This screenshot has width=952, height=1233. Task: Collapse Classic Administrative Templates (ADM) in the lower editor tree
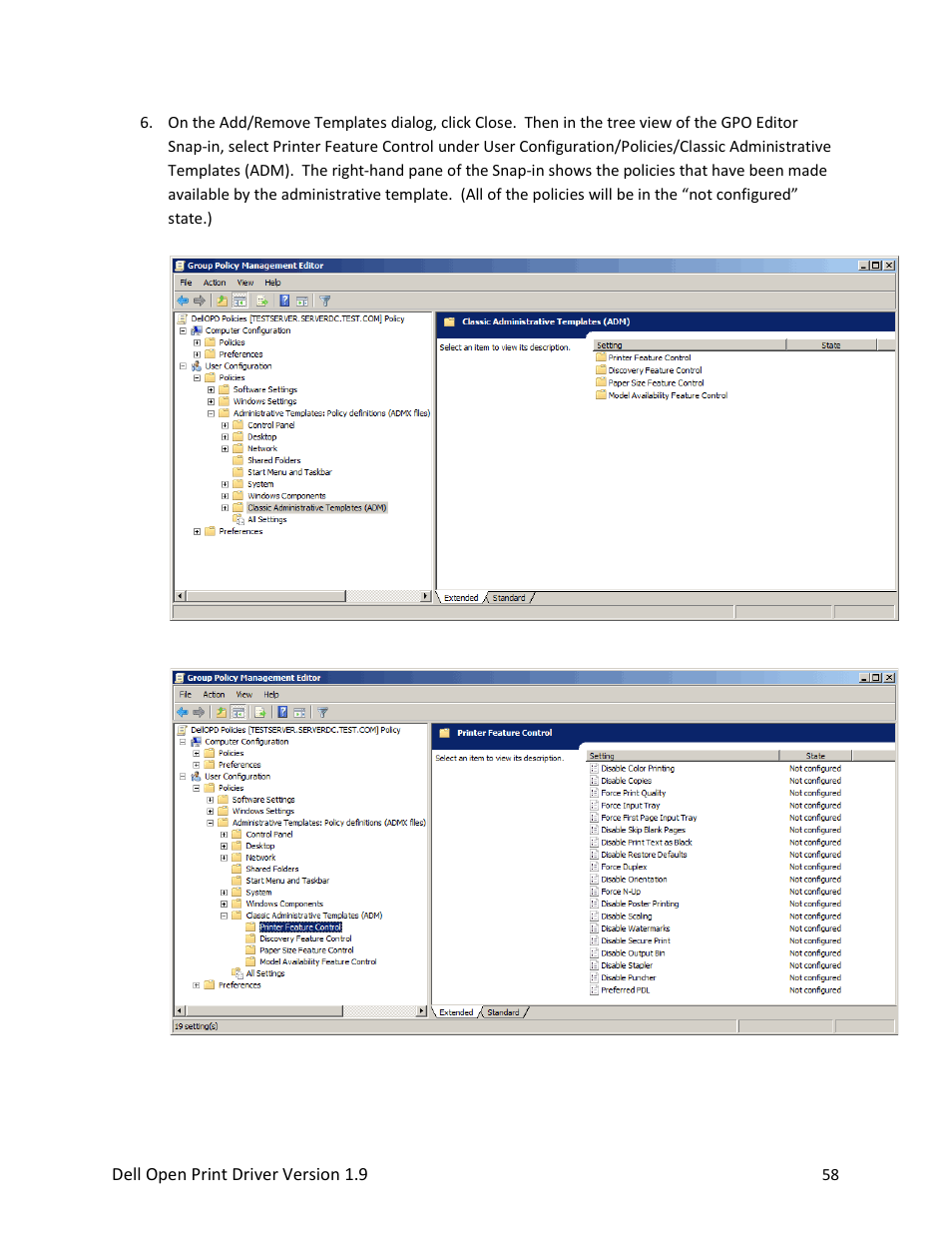tap(224, 916)
